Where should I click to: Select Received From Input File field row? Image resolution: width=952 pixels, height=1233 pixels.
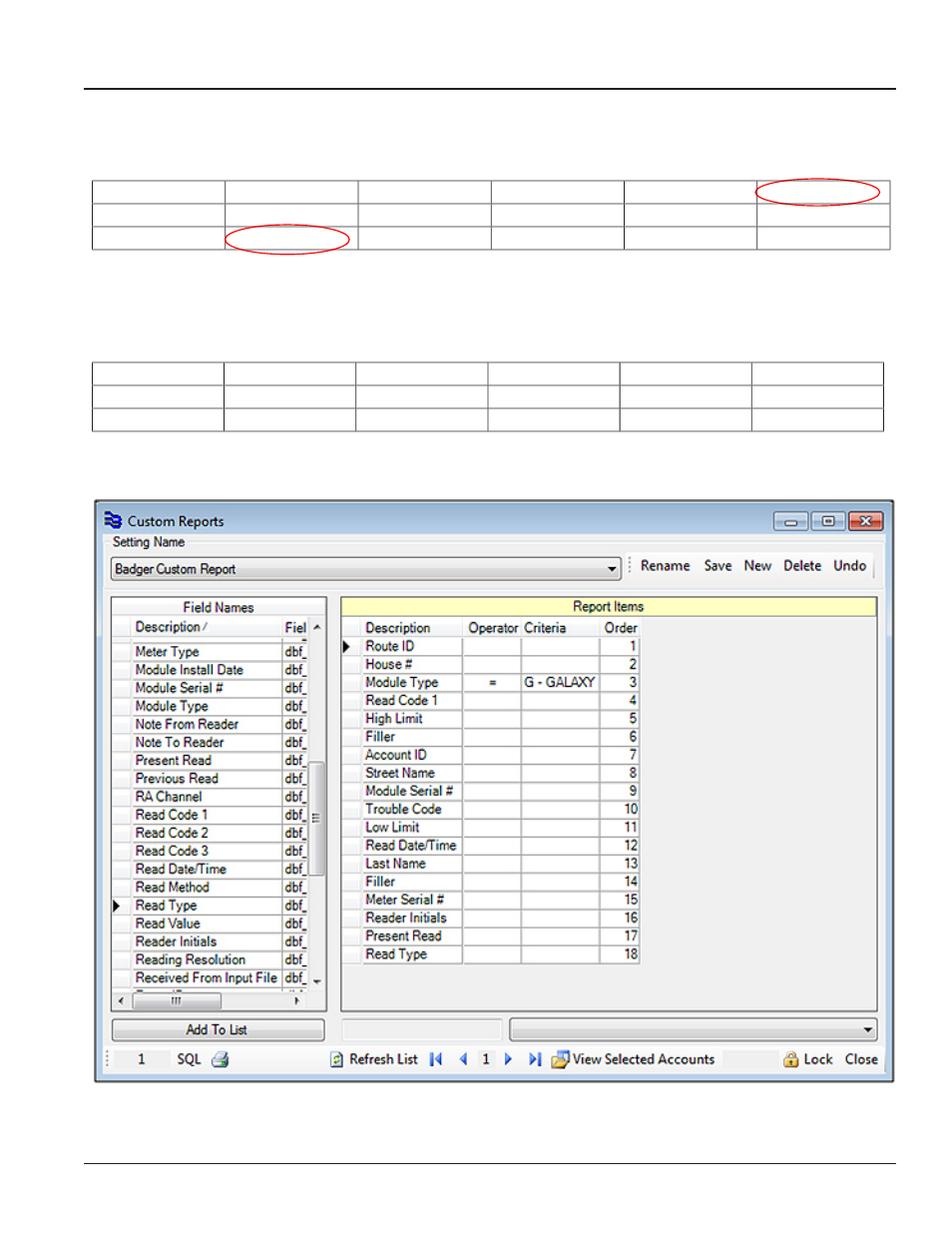tap(208, 977)
